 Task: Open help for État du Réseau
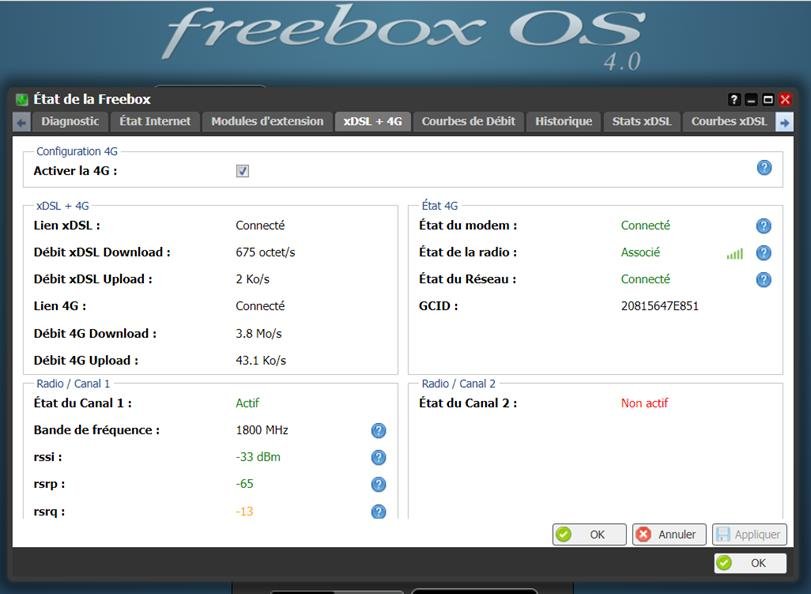click(x=763, y=279)
